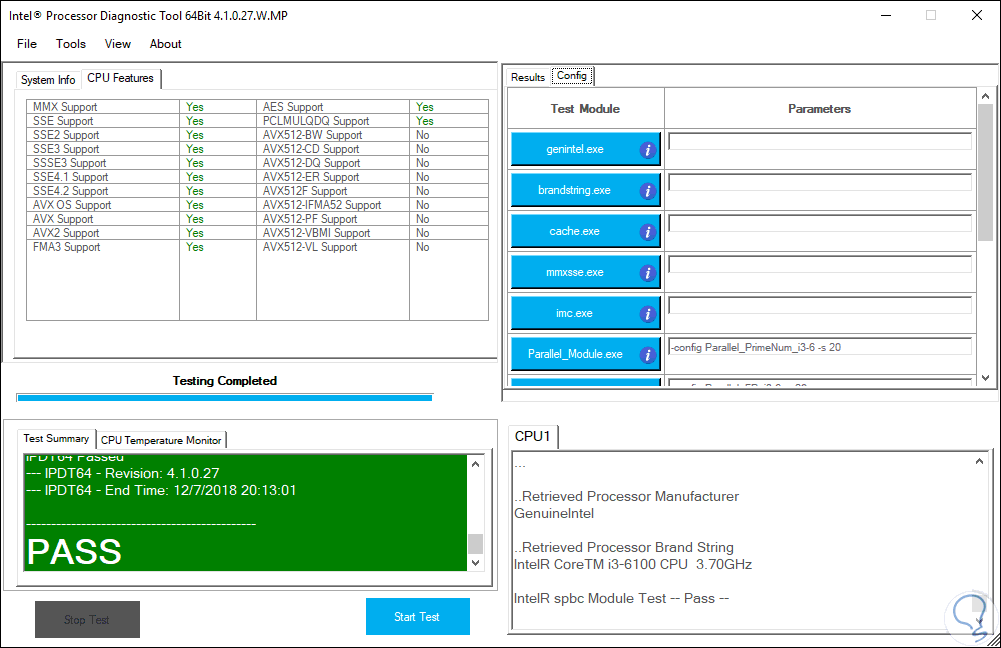
Task: Open the Tools menu
Action: pos(71,43)
